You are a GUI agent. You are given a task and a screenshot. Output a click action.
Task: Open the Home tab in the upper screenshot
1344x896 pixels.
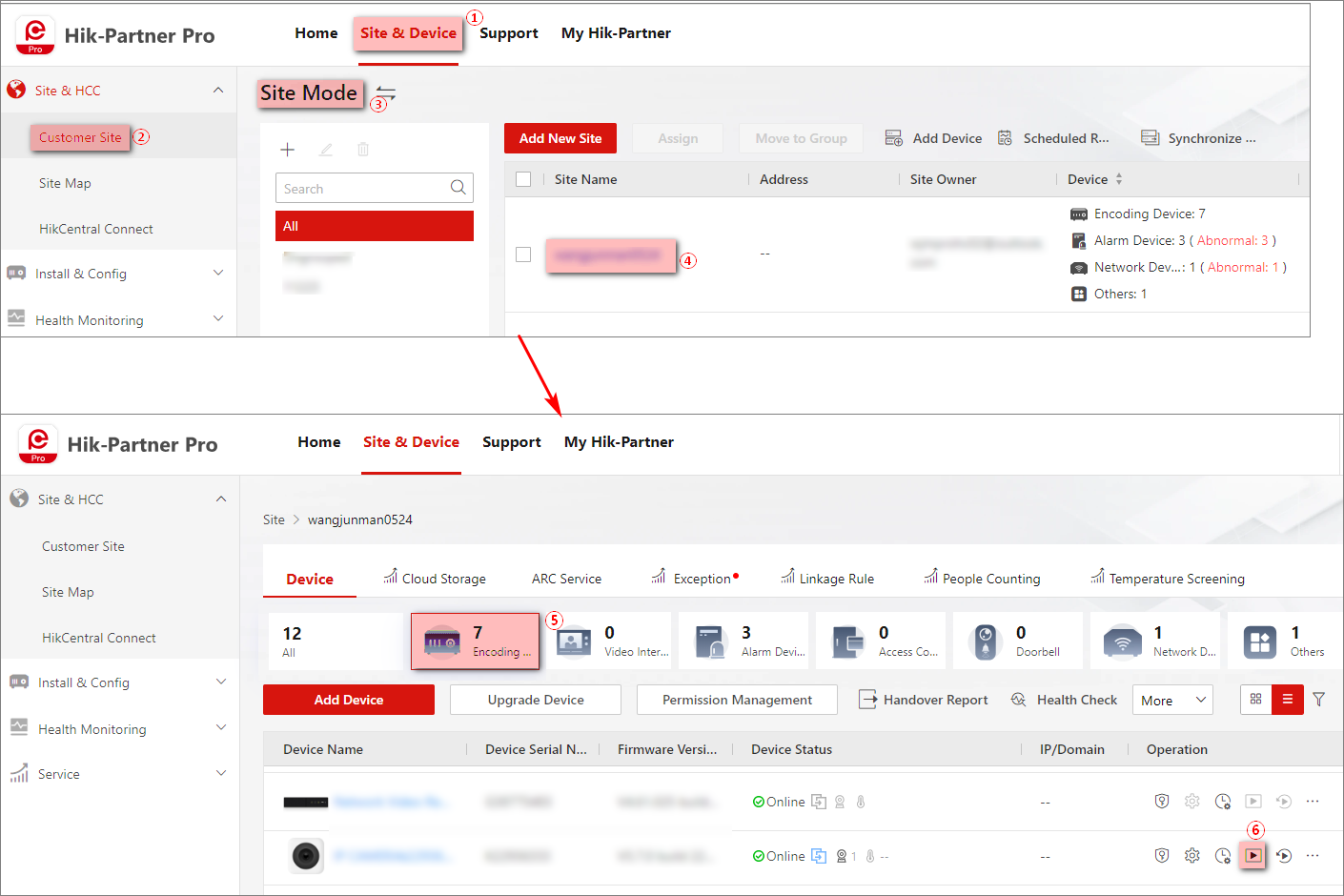tap(316, 33)
